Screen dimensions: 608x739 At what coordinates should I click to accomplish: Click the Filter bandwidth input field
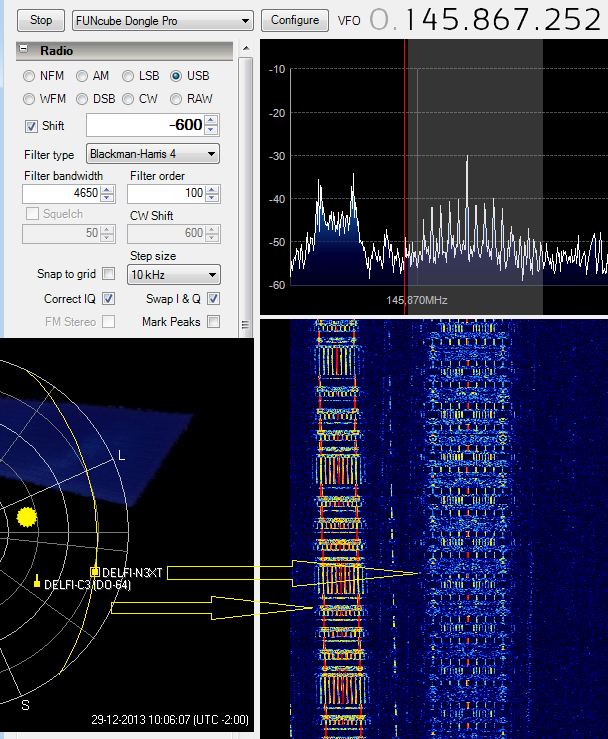[x=61, y=193]
